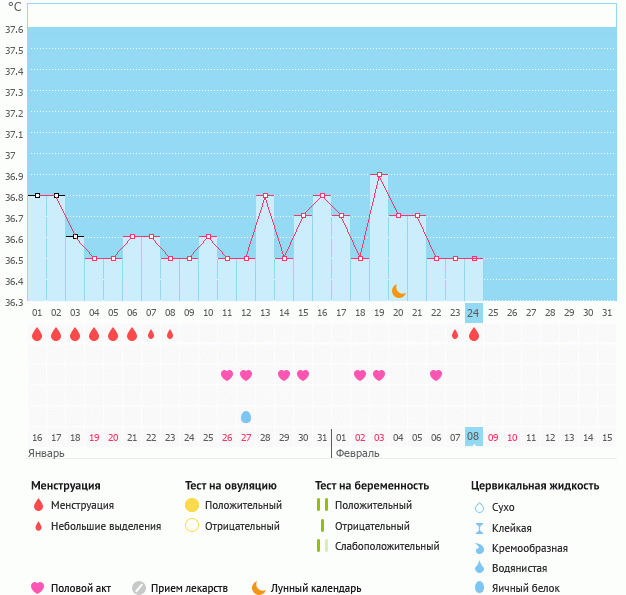Click the gray medication intake legend icon
The height and width of the screenshot is (595, 626).
[139, 588]
